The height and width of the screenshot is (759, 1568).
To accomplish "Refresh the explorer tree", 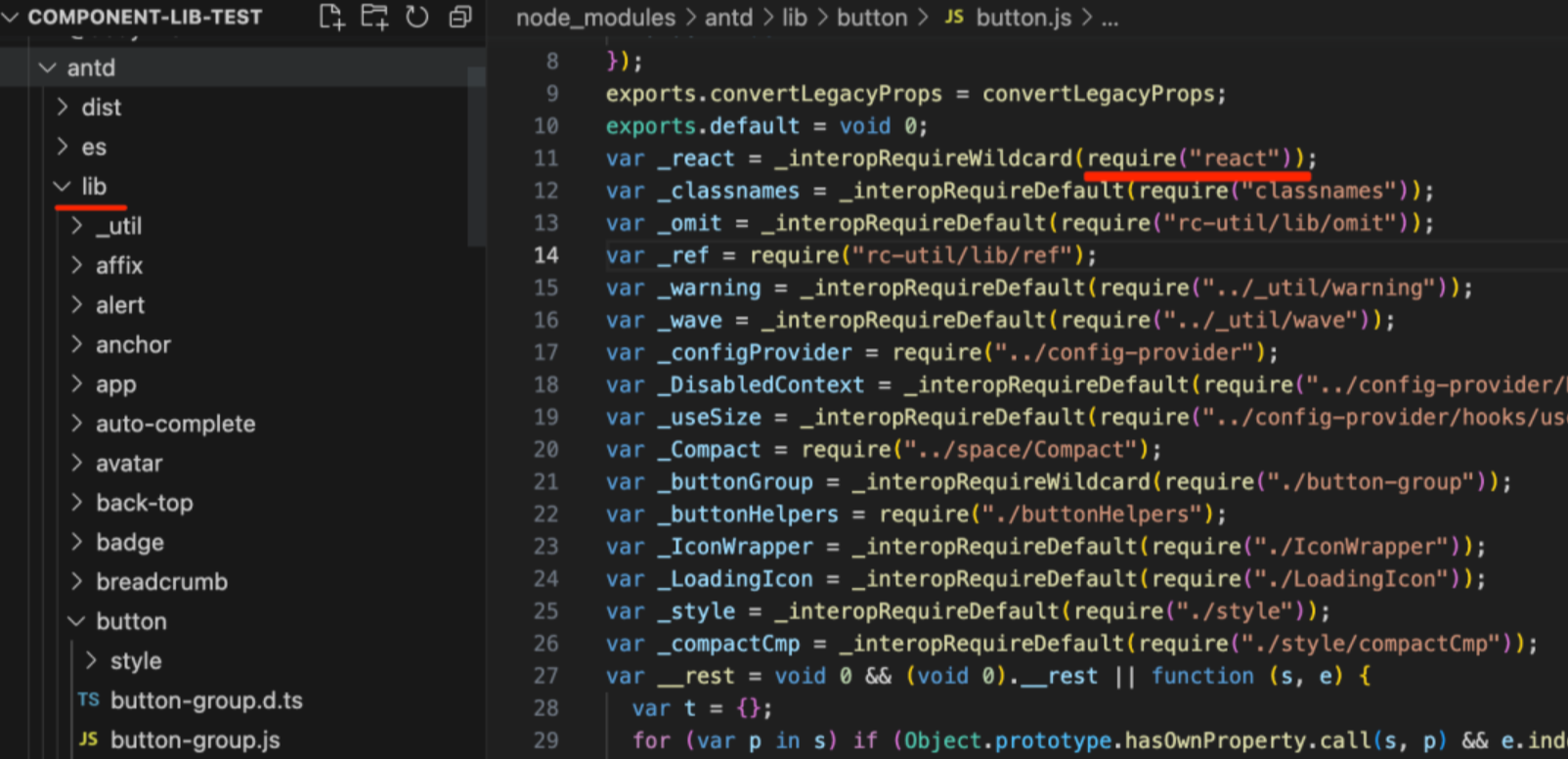I will pyautogui.click(x=417, y=17).
